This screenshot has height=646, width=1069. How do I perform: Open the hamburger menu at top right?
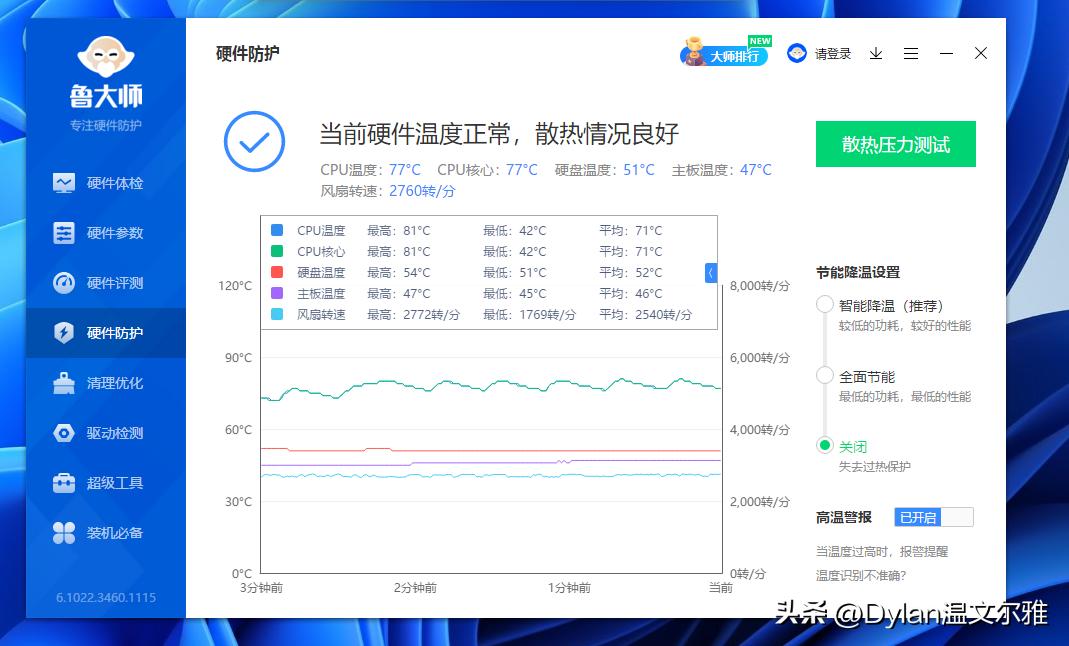911,53
